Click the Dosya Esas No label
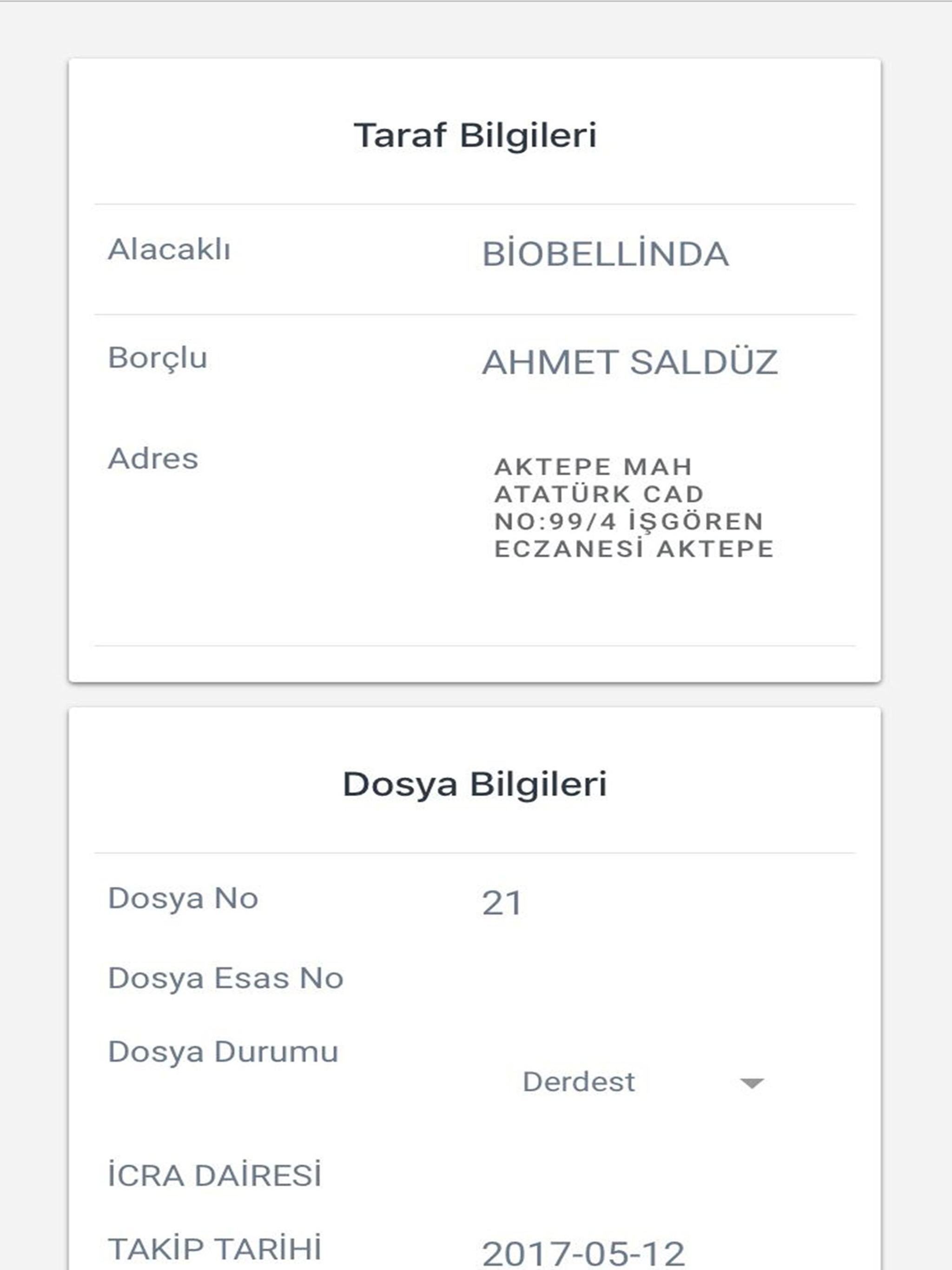 [225, 979]
